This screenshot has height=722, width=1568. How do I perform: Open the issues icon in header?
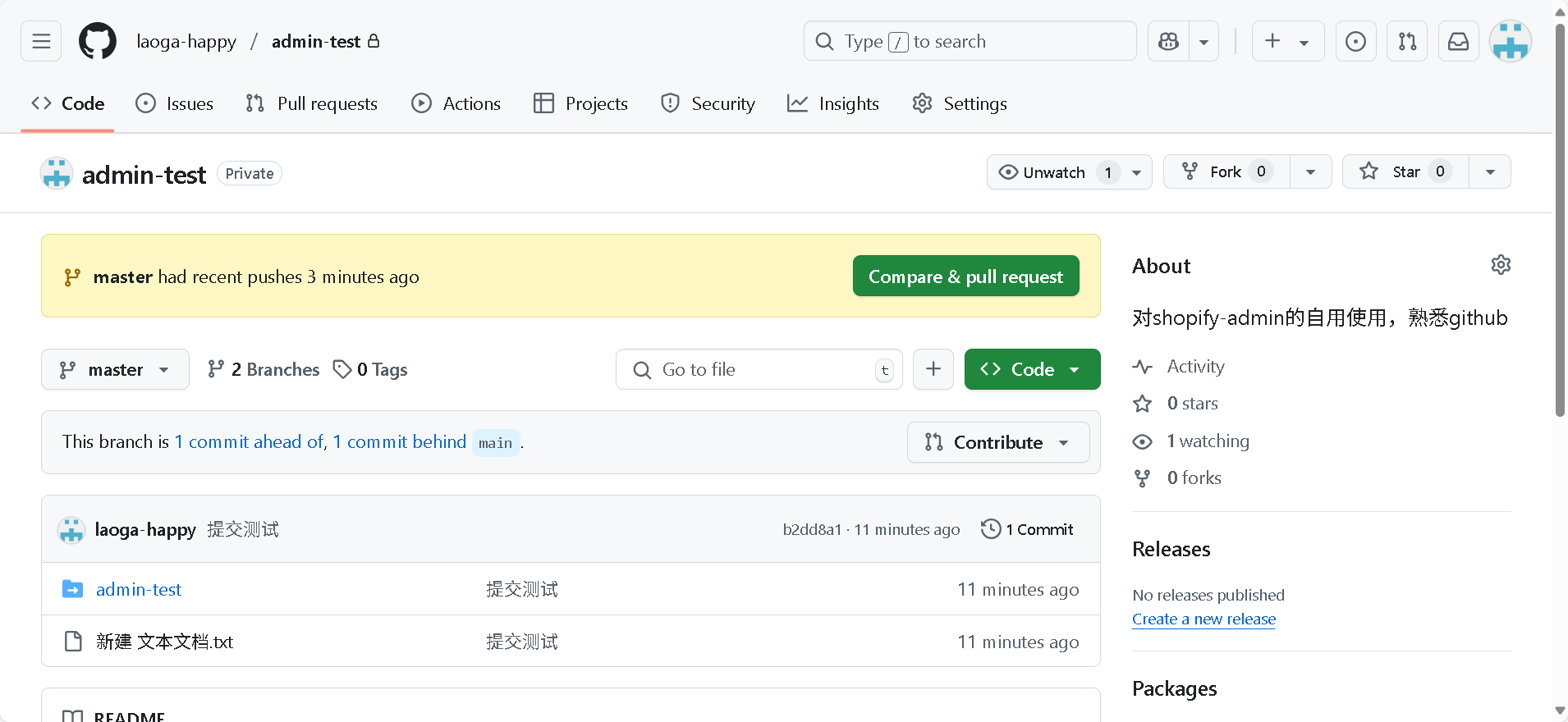[1356, 41]
